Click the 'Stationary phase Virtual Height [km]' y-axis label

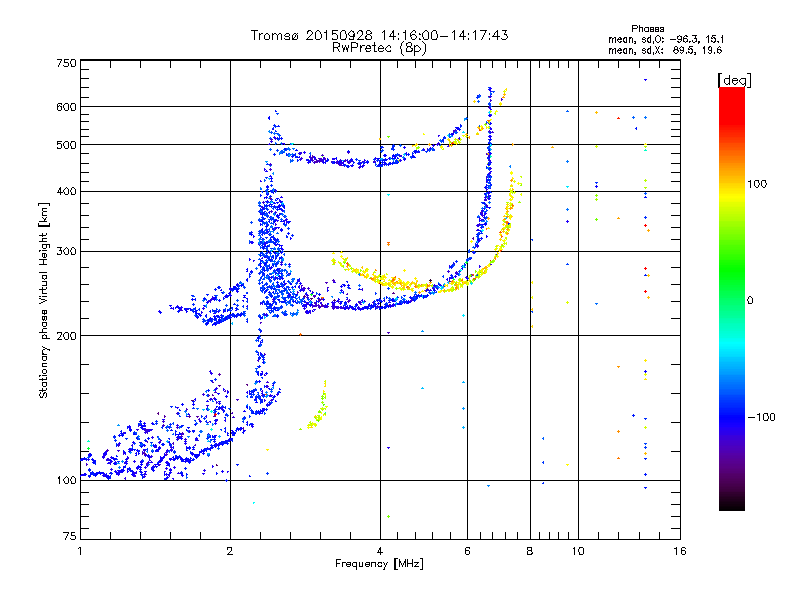point(44,301)
